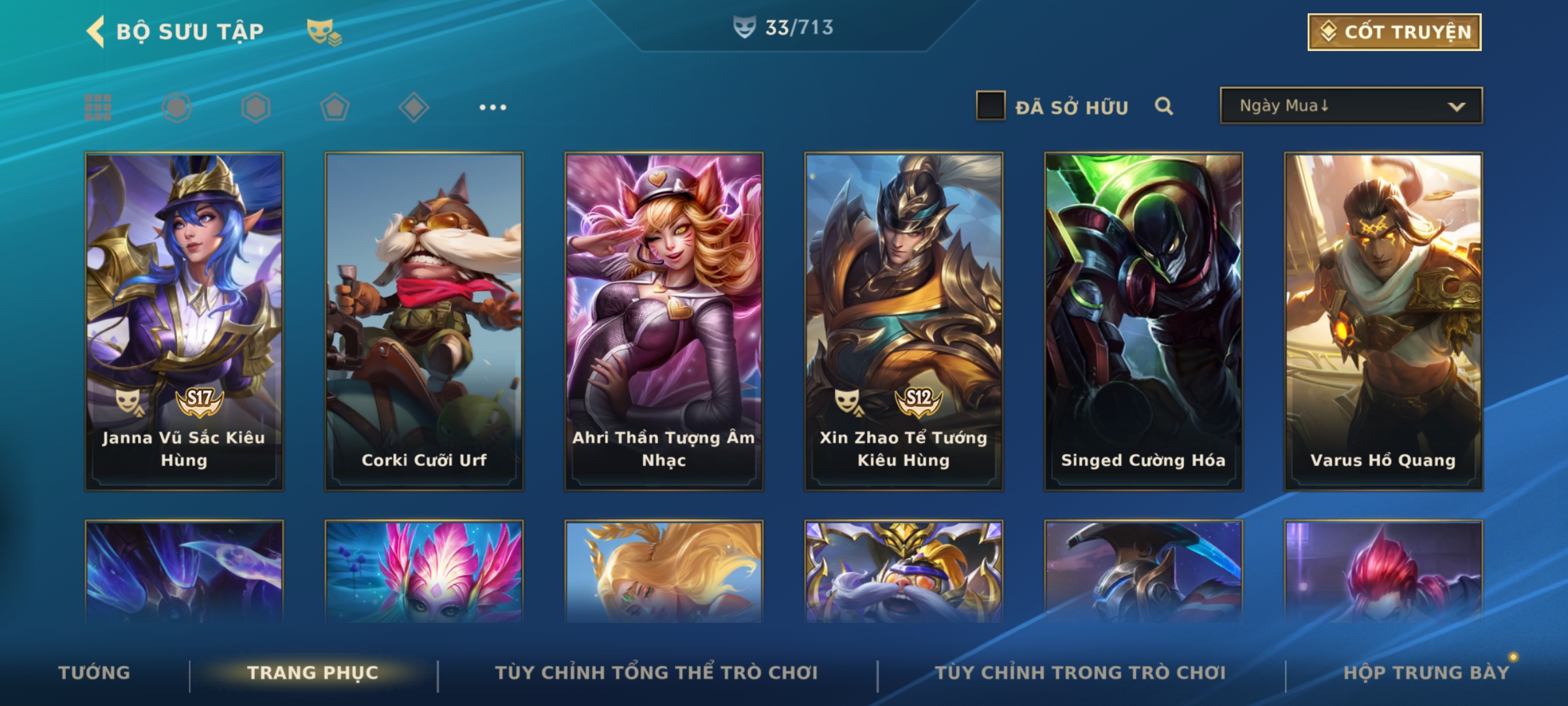Open Tùy Chỉnh Trong Trò Chơi tab
Image resolution: width=1568 pixels, height=706 pixels.
1080,673
